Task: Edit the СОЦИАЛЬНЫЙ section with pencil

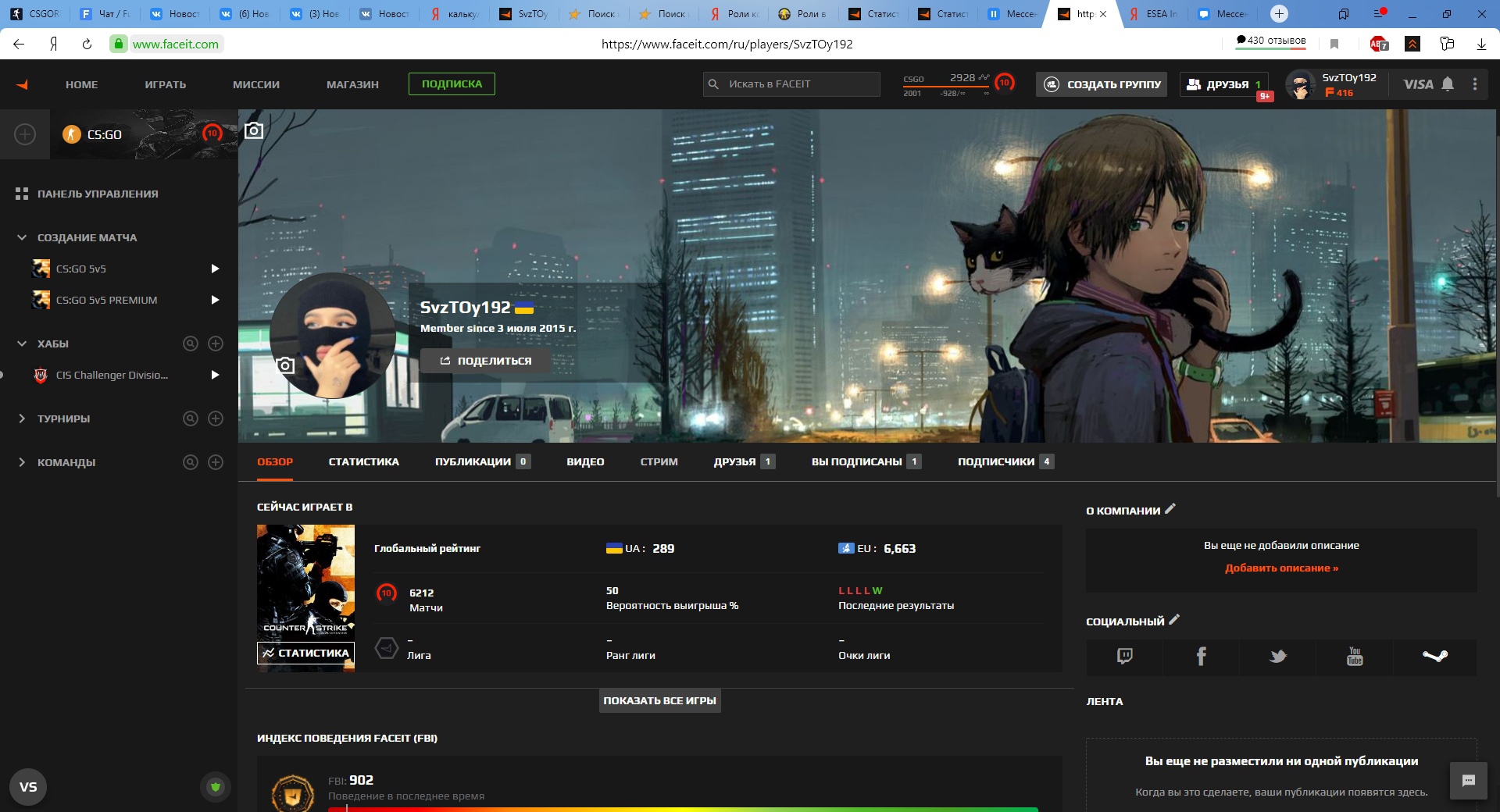Action: (1174, 620)
